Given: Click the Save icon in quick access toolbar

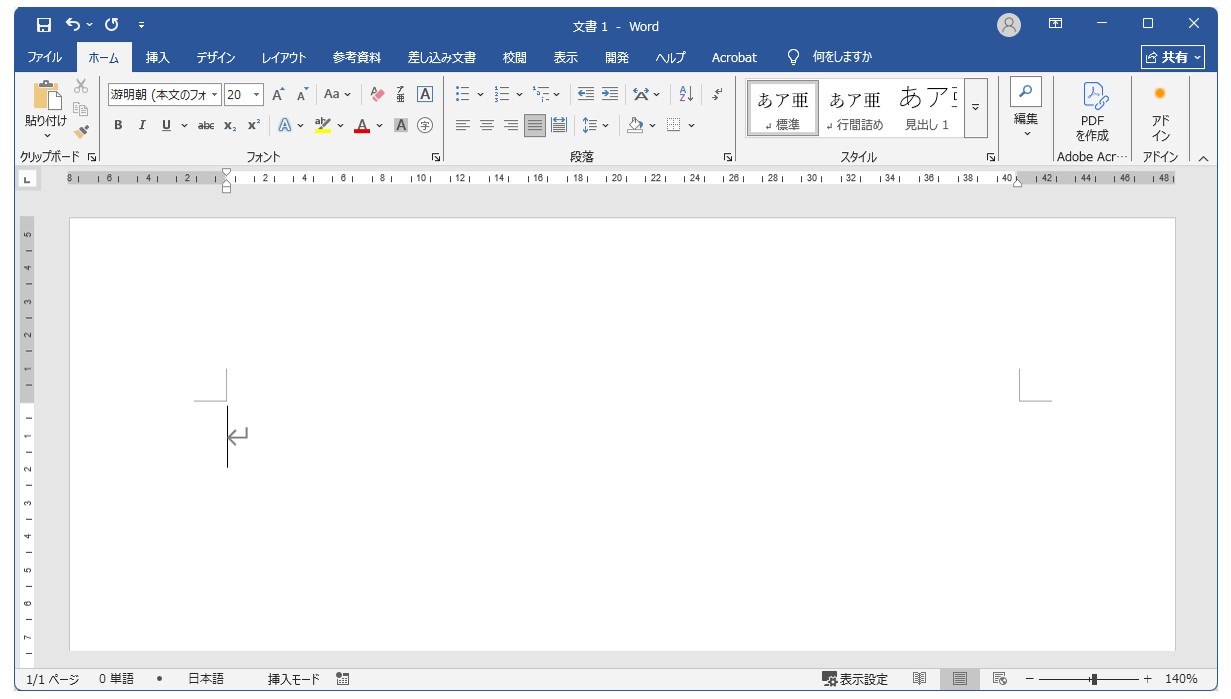Looking at the screenshot, I should [x=43, y=24].
